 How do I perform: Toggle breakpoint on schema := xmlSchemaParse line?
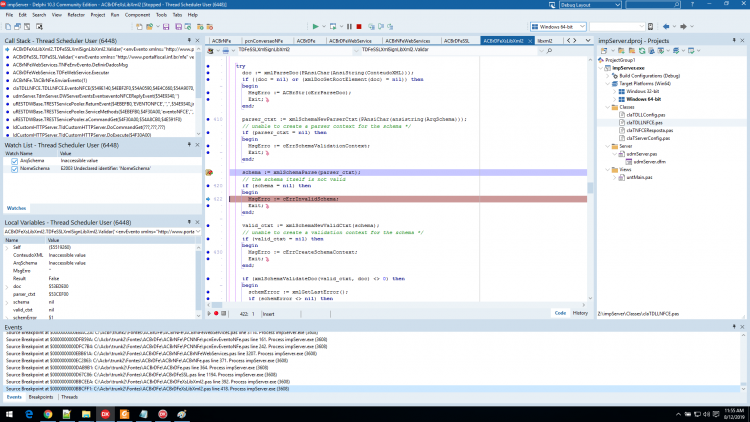pos(209,172)
